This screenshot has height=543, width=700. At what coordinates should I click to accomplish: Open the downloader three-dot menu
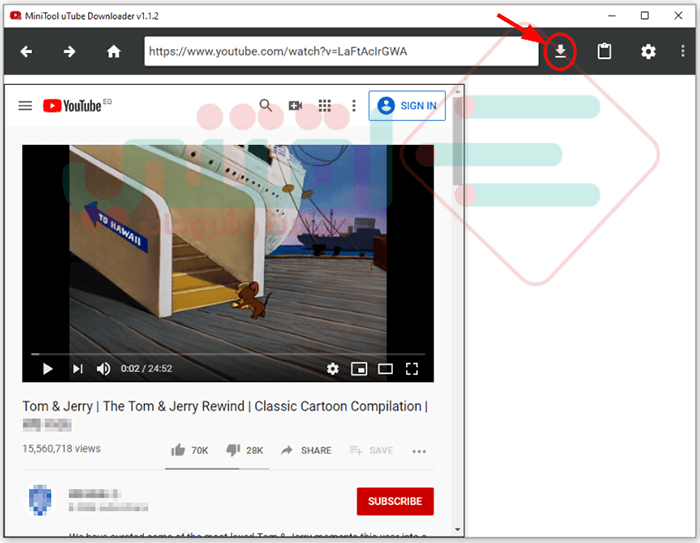tap(682, 51)
